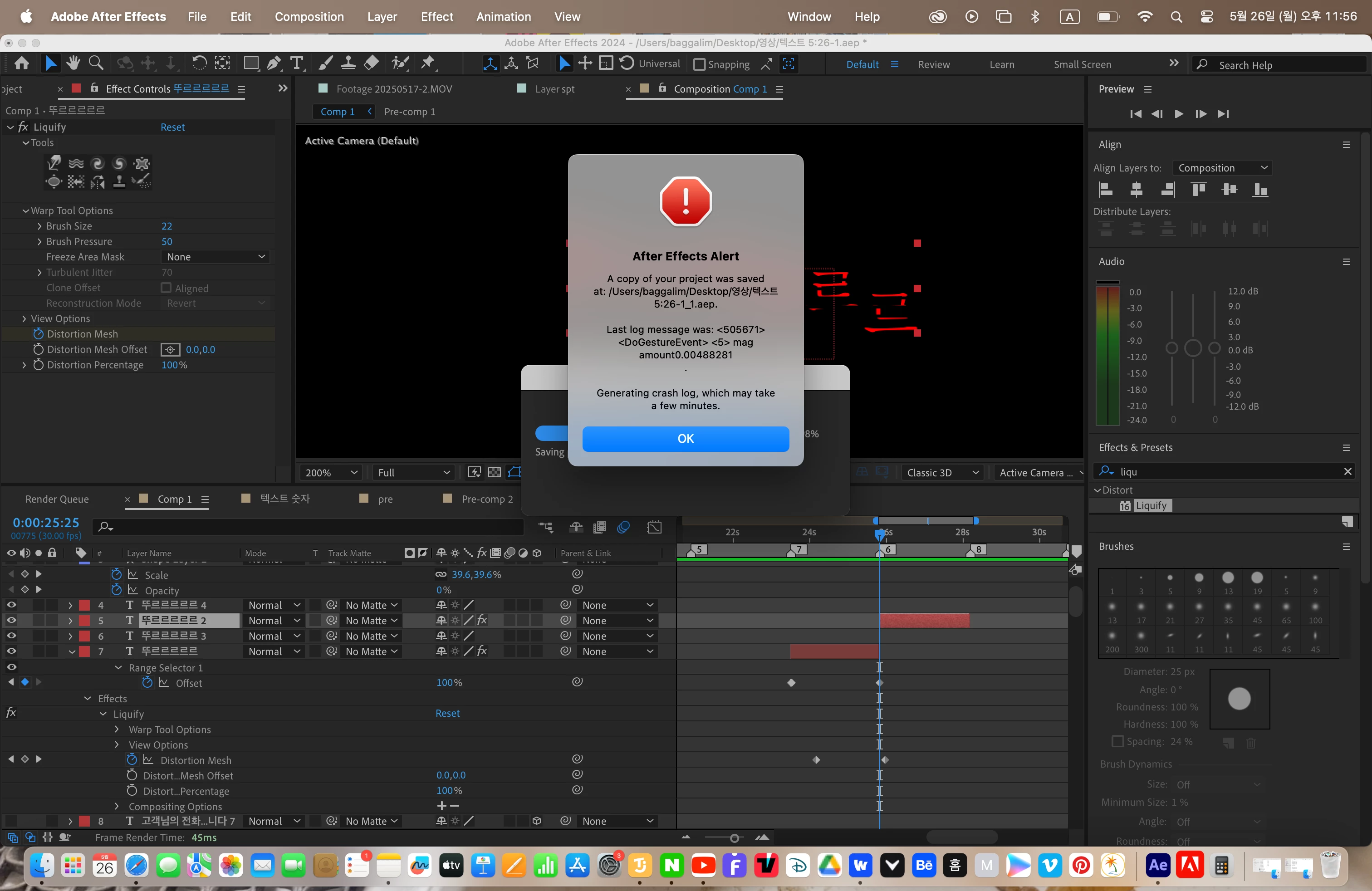This screenshot has width=1372, height=891.
Task: Select the Hand tool in toolbar
Action: point(73,64)
